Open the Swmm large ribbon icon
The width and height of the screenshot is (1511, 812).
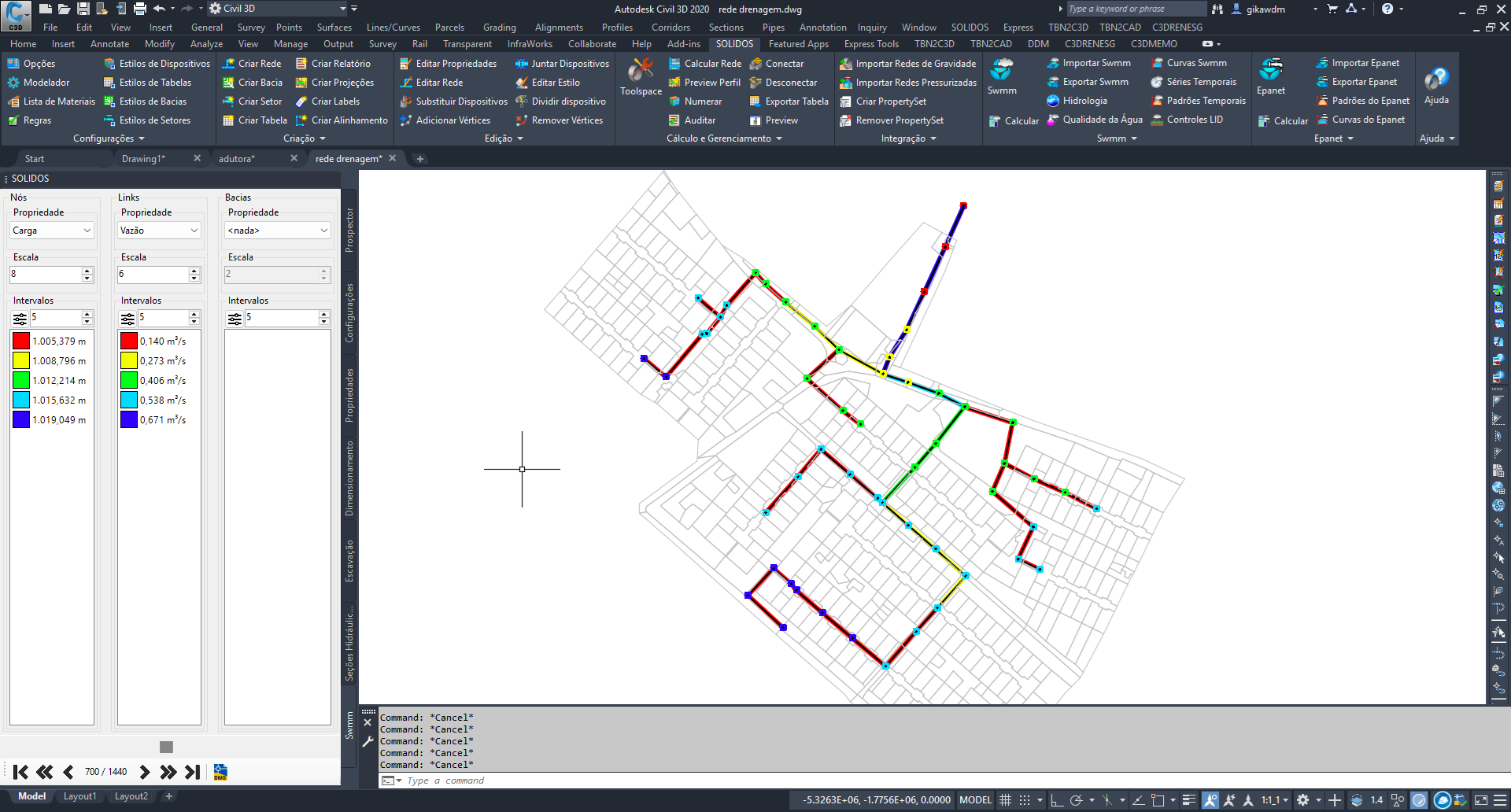point(1001,77)
